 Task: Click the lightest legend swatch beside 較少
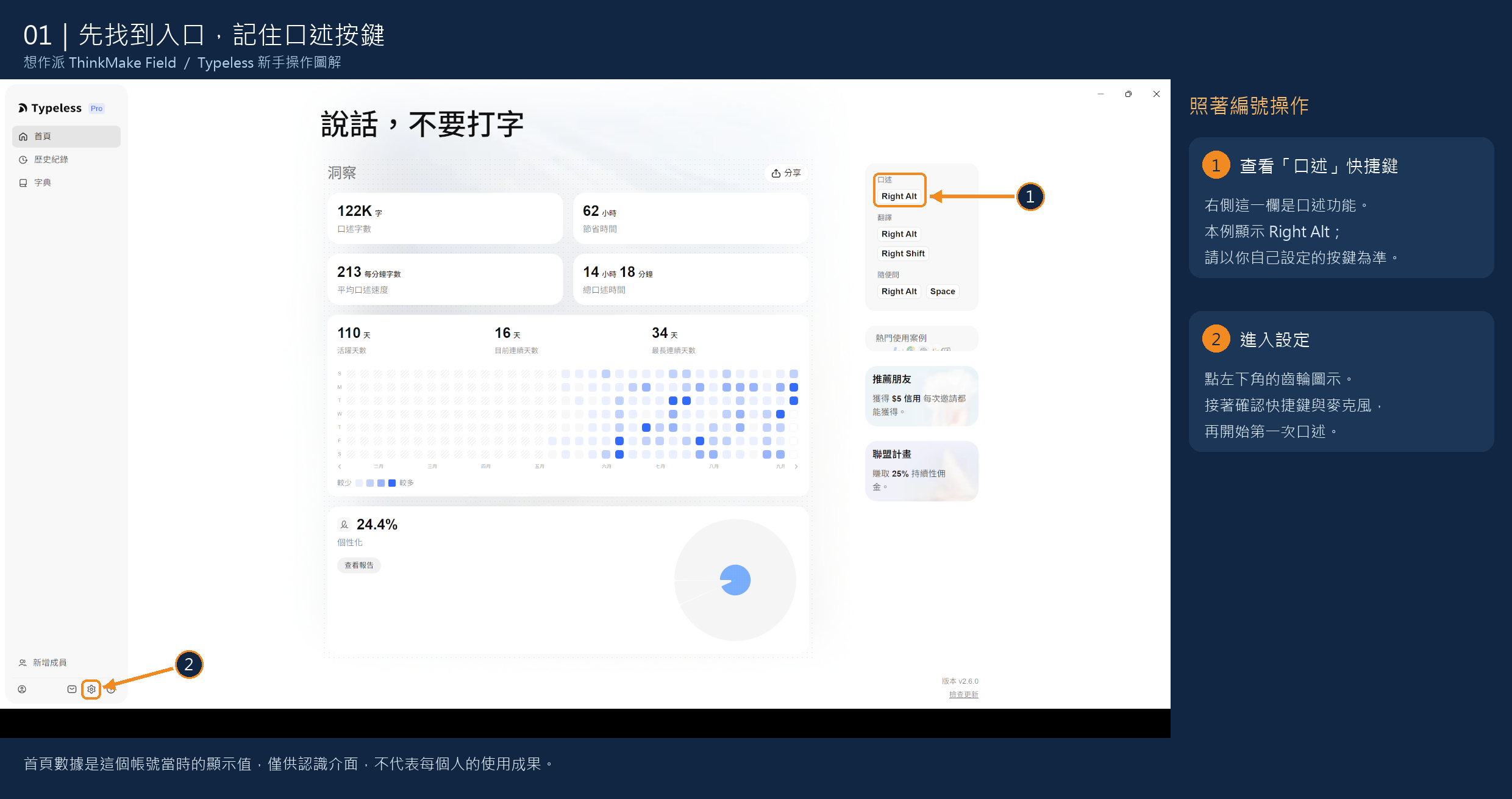point(359,483)
